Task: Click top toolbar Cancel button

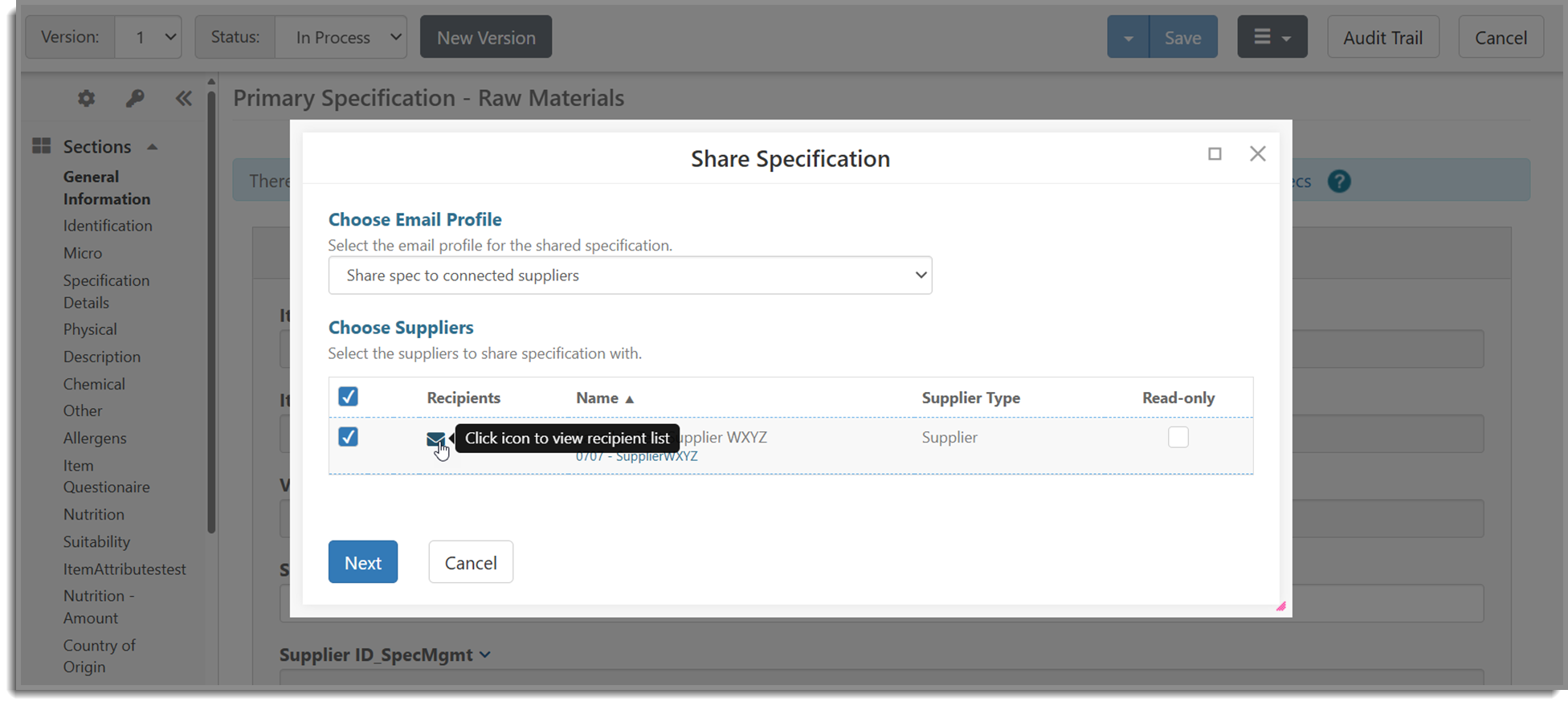Action: pyautogui.click(x=1501, y=37)
